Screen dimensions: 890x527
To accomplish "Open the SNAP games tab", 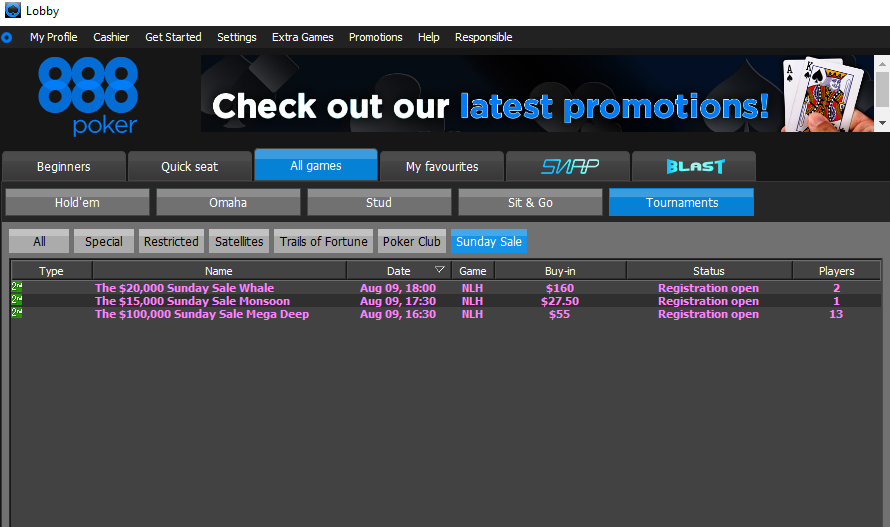I will point(568,166).
